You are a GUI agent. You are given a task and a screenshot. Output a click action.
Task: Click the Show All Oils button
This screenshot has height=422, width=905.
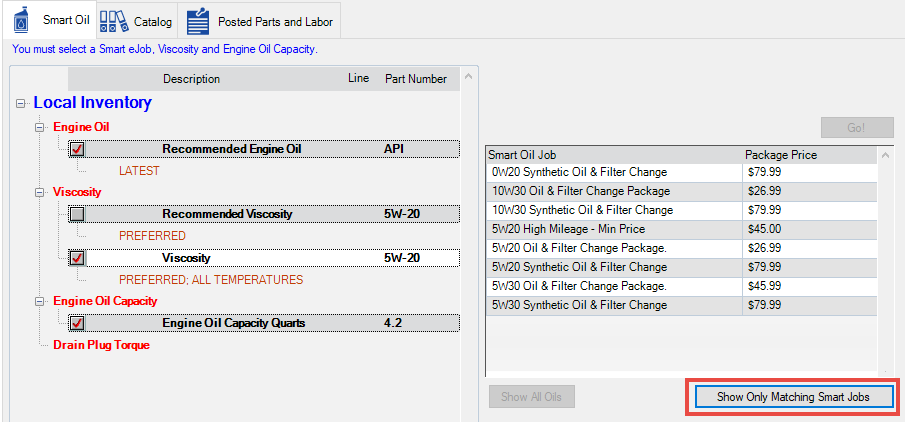(532, 397)
